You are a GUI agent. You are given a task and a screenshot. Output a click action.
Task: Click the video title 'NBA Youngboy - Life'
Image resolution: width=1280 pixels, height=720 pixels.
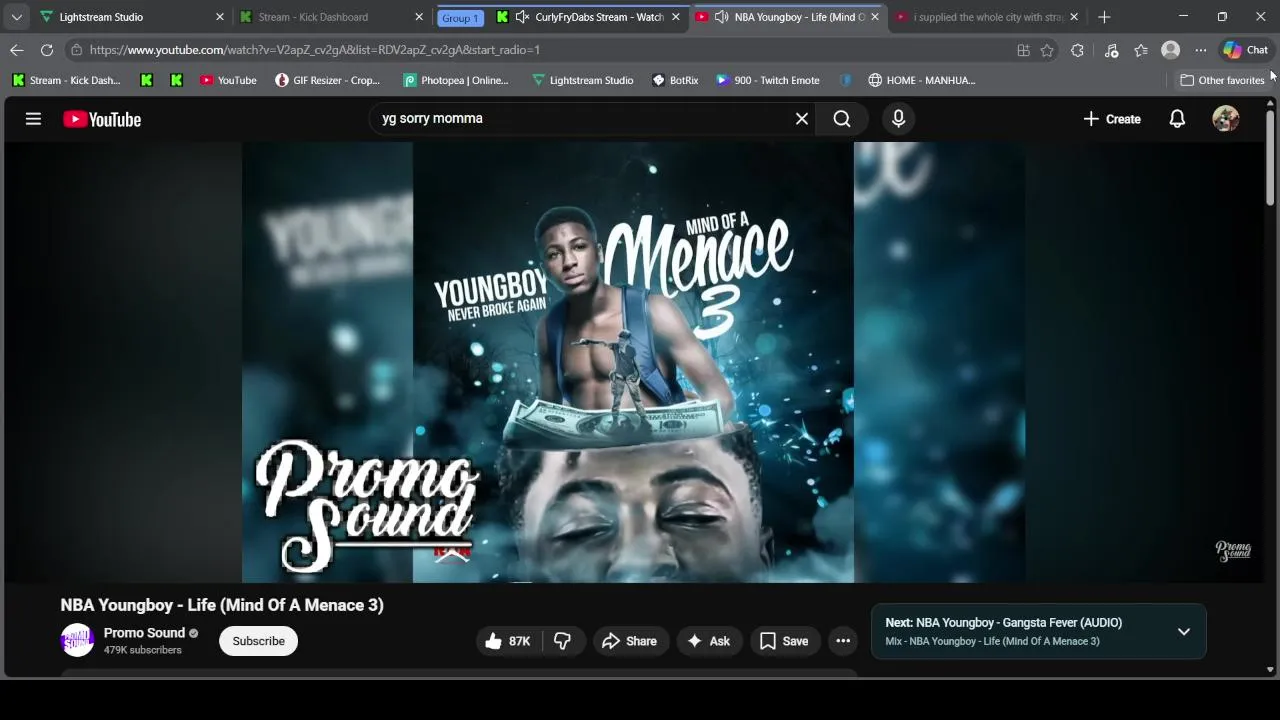click(222, 605)
